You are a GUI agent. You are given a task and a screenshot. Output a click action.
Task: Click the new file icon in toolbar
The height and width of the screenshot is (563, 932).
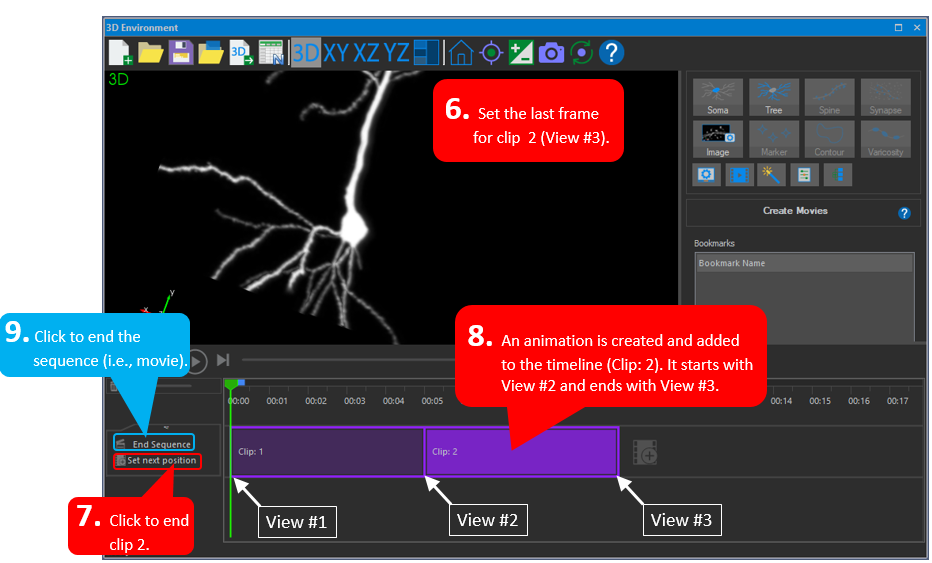(x=120, y=53)
